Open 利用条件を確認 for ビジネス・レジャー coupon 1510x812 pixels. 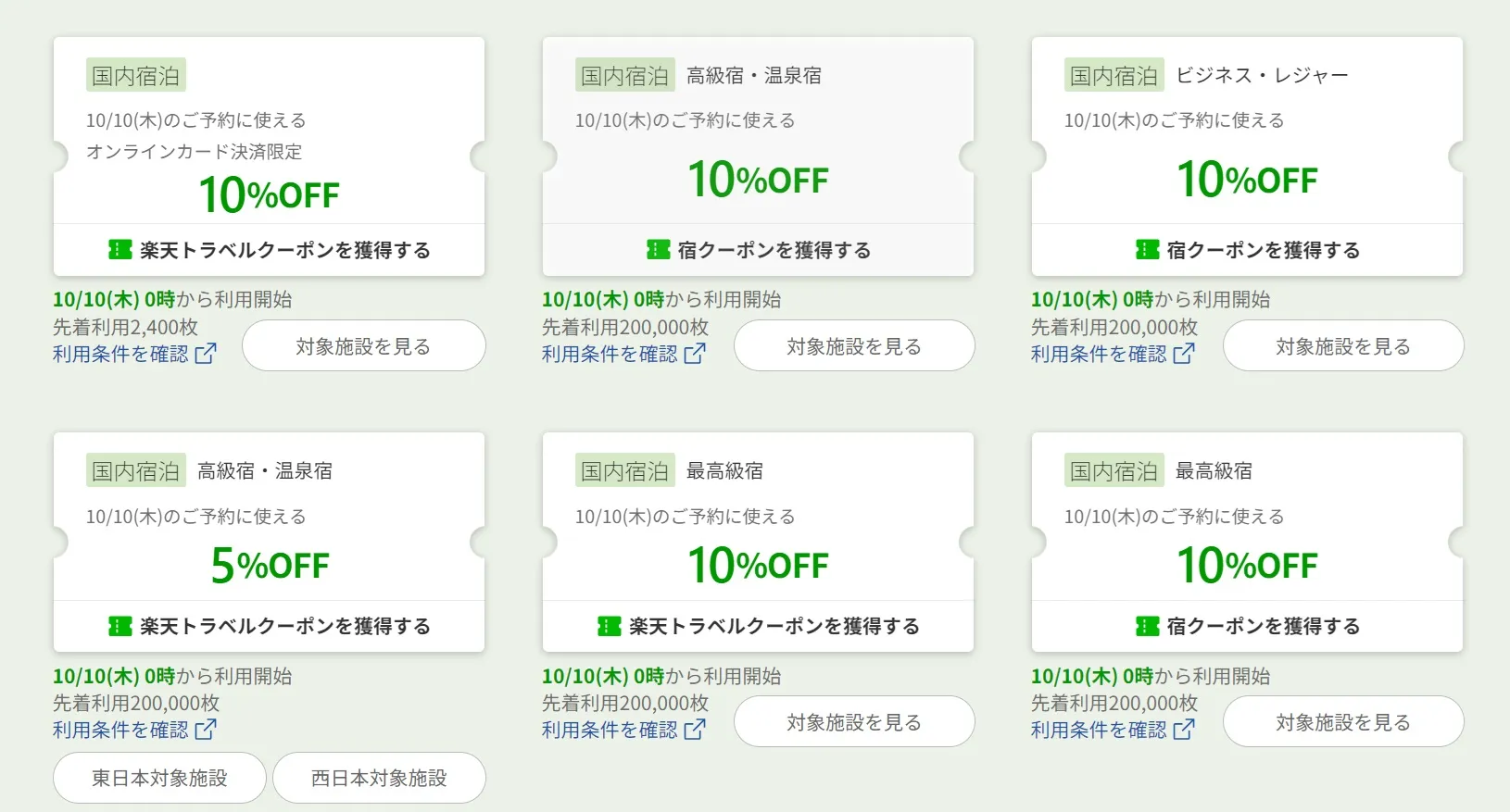point(1113,354)
